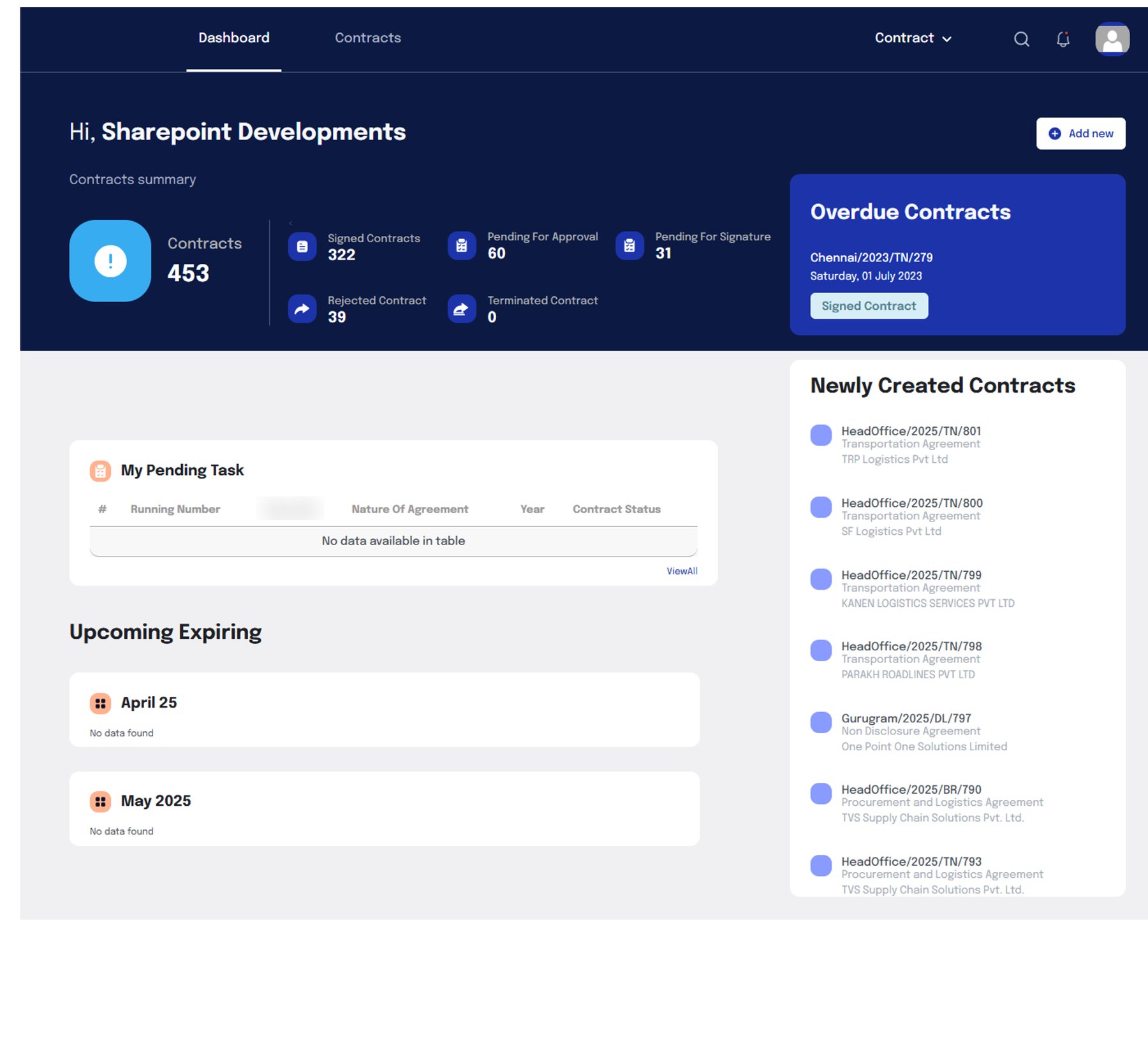
Task: Open contract HeadOffice/2025/TN/799
Action: pyautogui.click(x=911, y=575)
